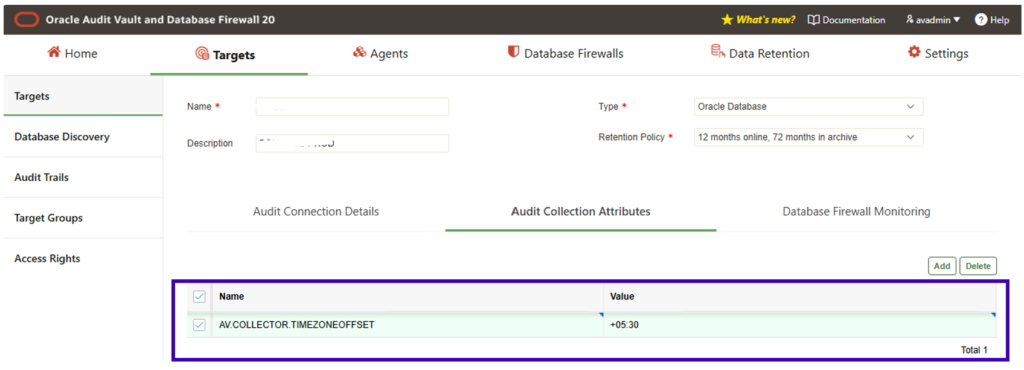The image size is (1024, 370).
Task: Open the Agents tab
Action: tap(380, 54)
